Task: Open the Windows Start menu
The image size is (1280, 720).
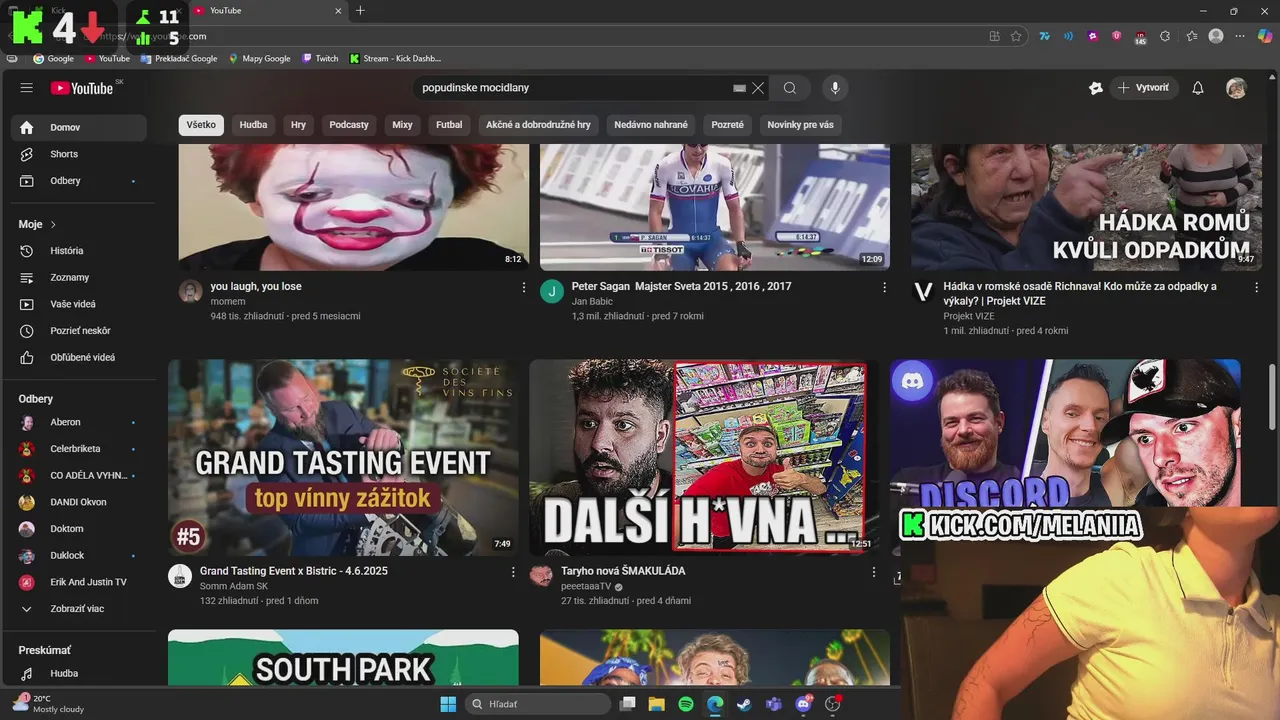Action: pyautogui.click(x=448, y=704)
